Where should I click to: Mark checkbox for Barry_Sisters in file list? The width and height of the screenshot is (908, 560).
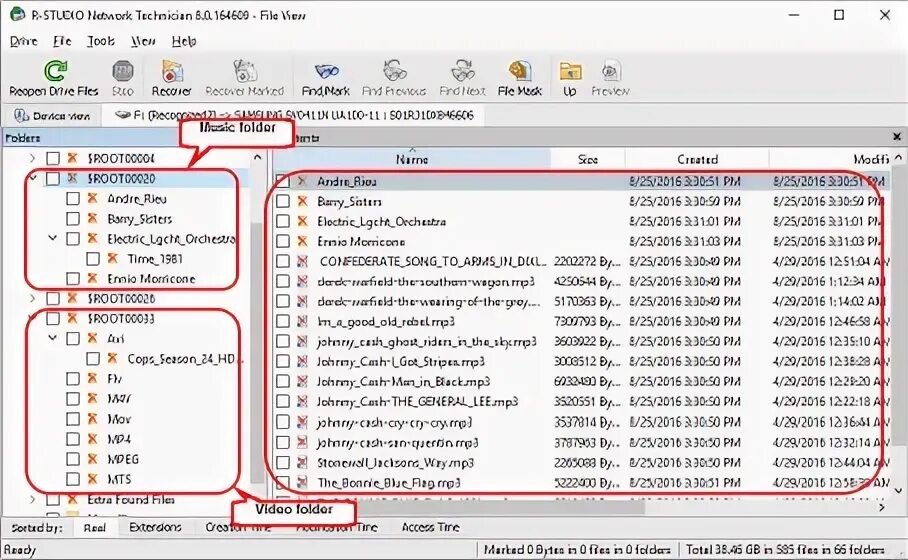[x=283, y=202]
